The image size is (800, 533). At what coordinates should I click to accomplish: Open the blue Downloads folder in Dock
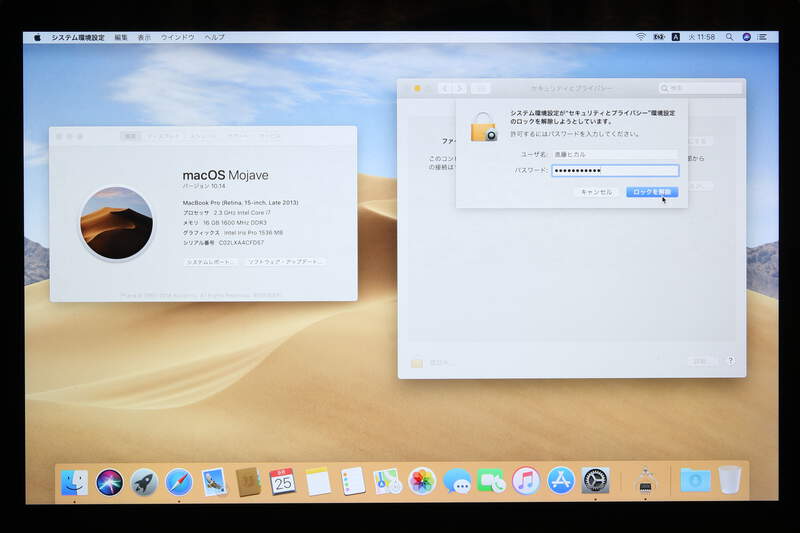(695, 480)
